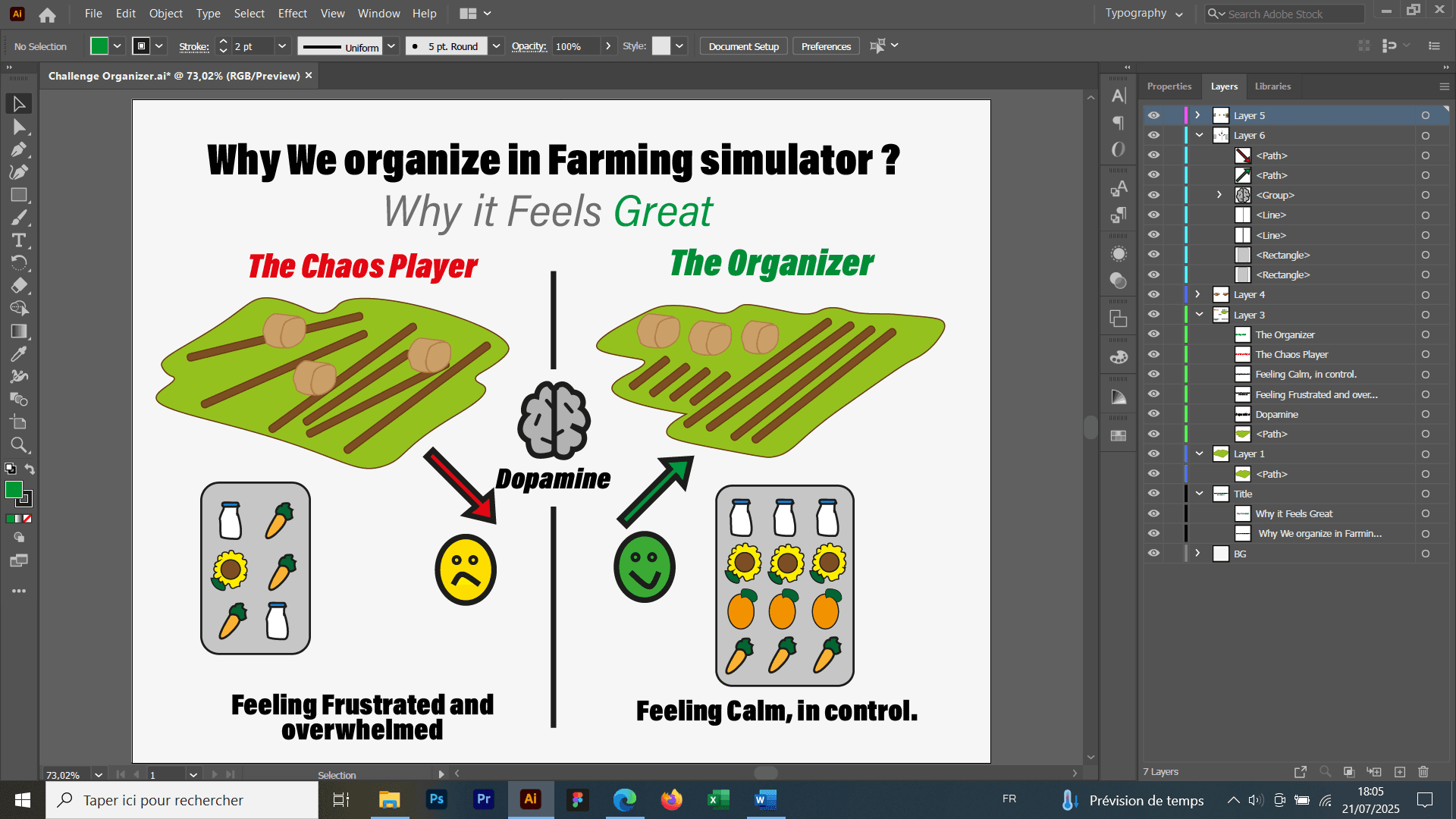Click the Document Setup button

743,46
